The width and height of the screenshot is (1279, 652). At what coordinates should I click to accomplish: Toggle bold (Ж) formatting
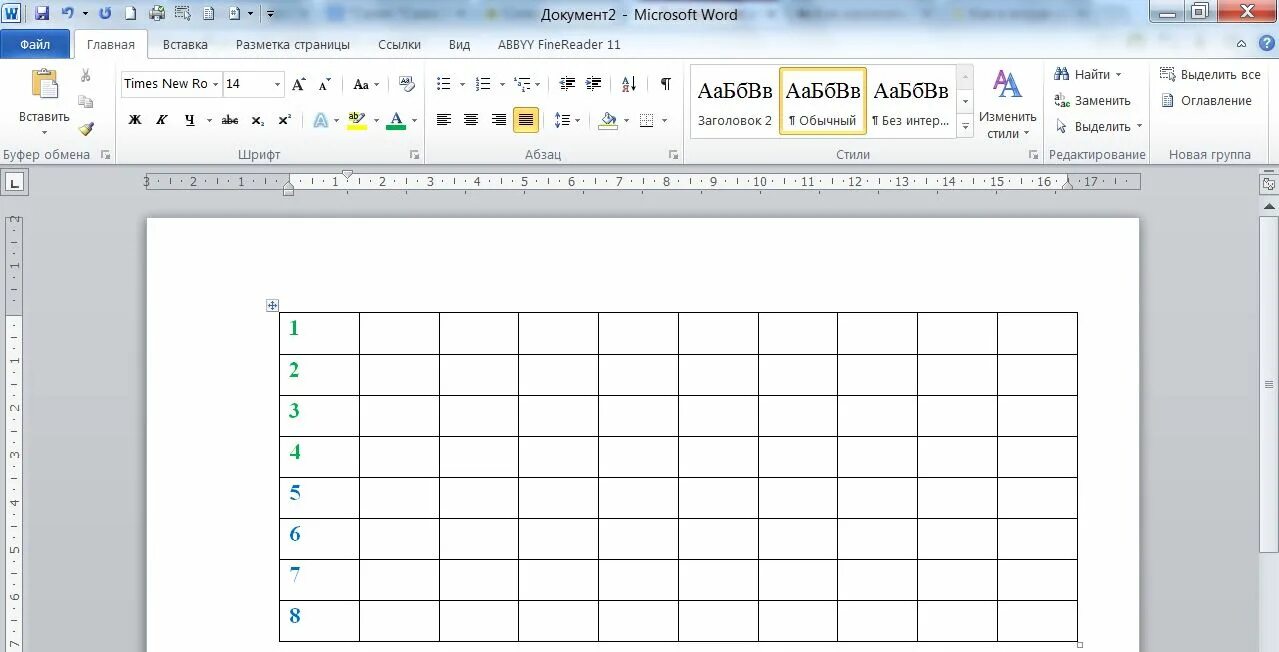pyautogui.click(x=135, y=120)
